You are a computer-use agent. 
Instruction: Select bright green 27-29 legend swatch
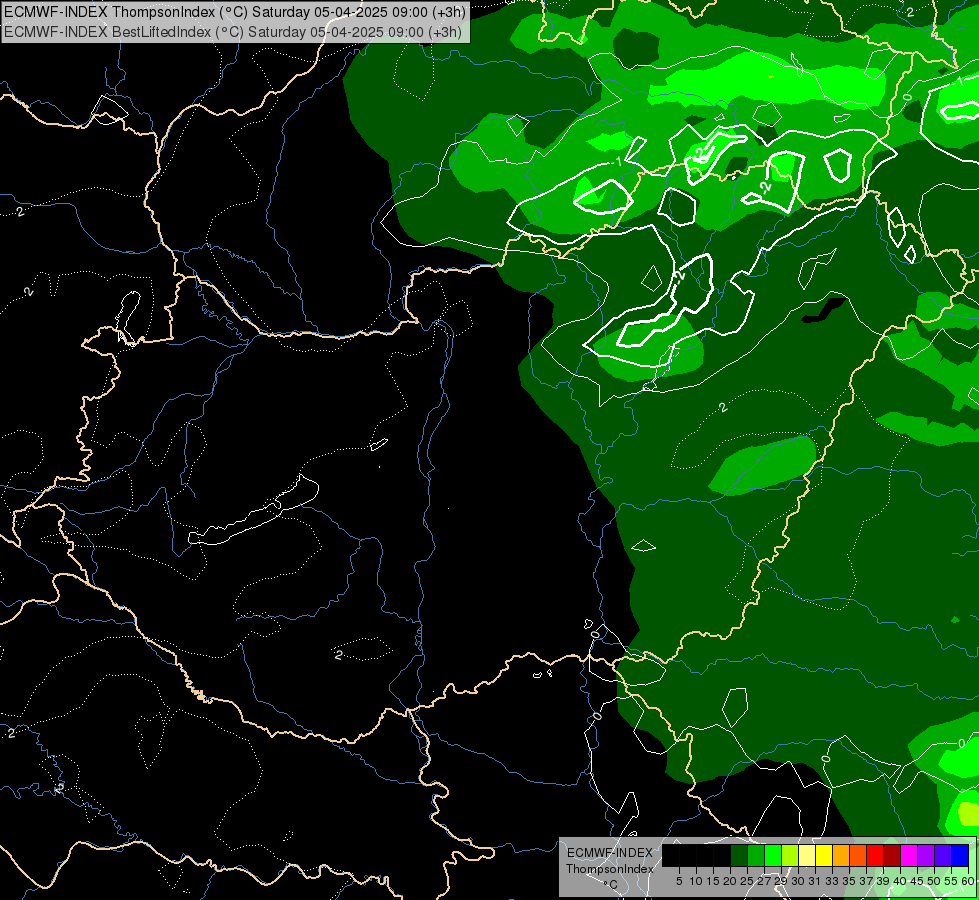coord(773,856)
